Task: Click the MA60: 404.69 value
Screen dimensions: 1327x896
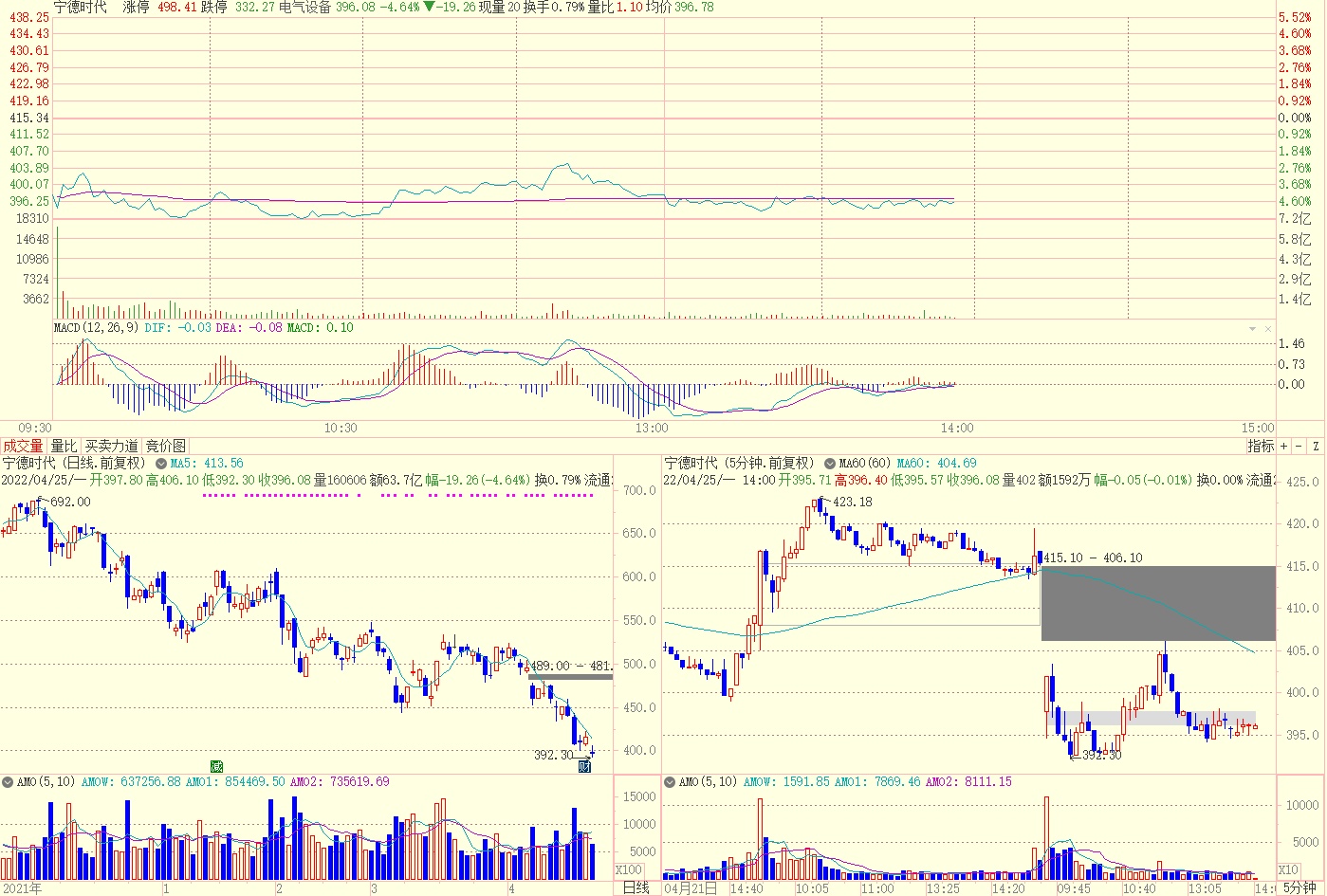Action: click(937, 464)
